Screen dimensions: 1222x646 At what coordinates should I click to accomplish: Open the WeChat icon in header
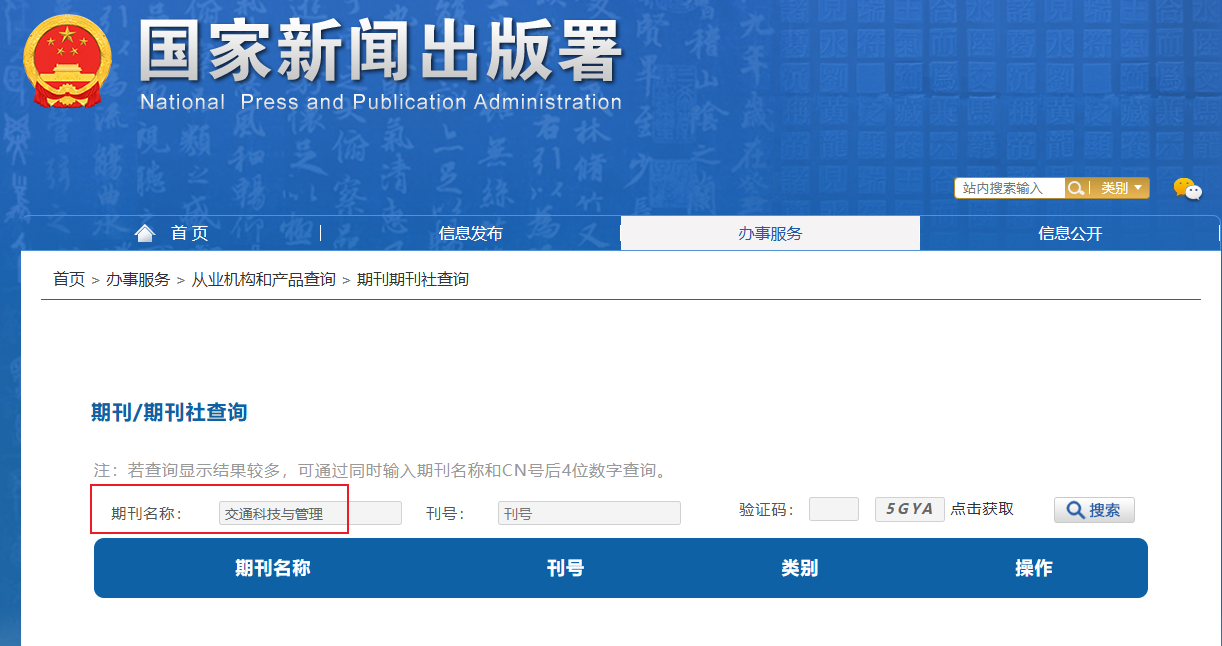tap(1187, 188)
